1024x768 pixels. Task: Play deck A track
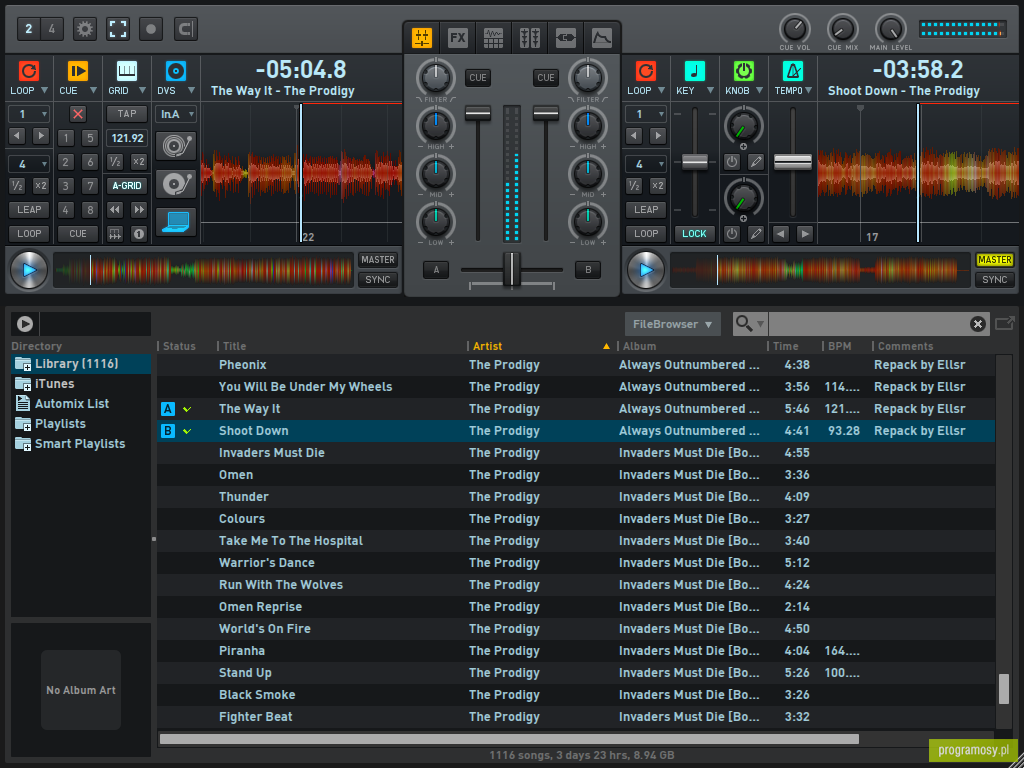[x=29, y=270]
